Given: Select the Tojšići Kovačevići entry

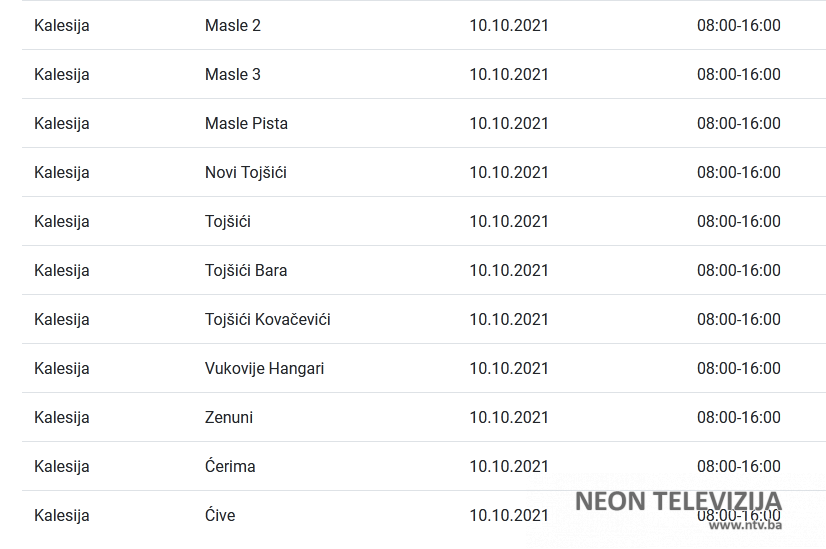Looking at the screenshot, I should point(268,319).
